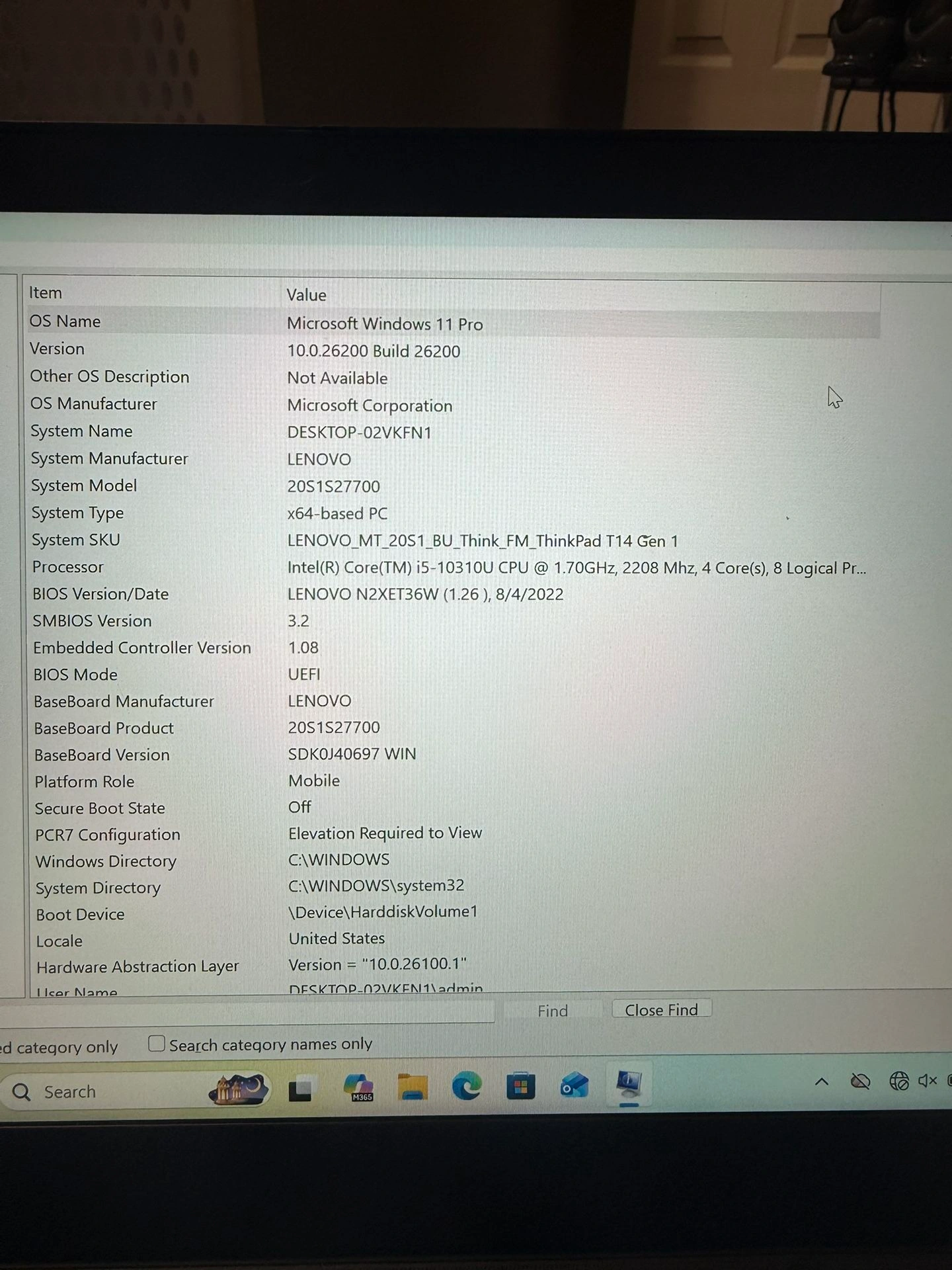This screenshot has width=952, height=1270.
Task: Open Microsoft Store from taskbar
Action: point(520,1086)
